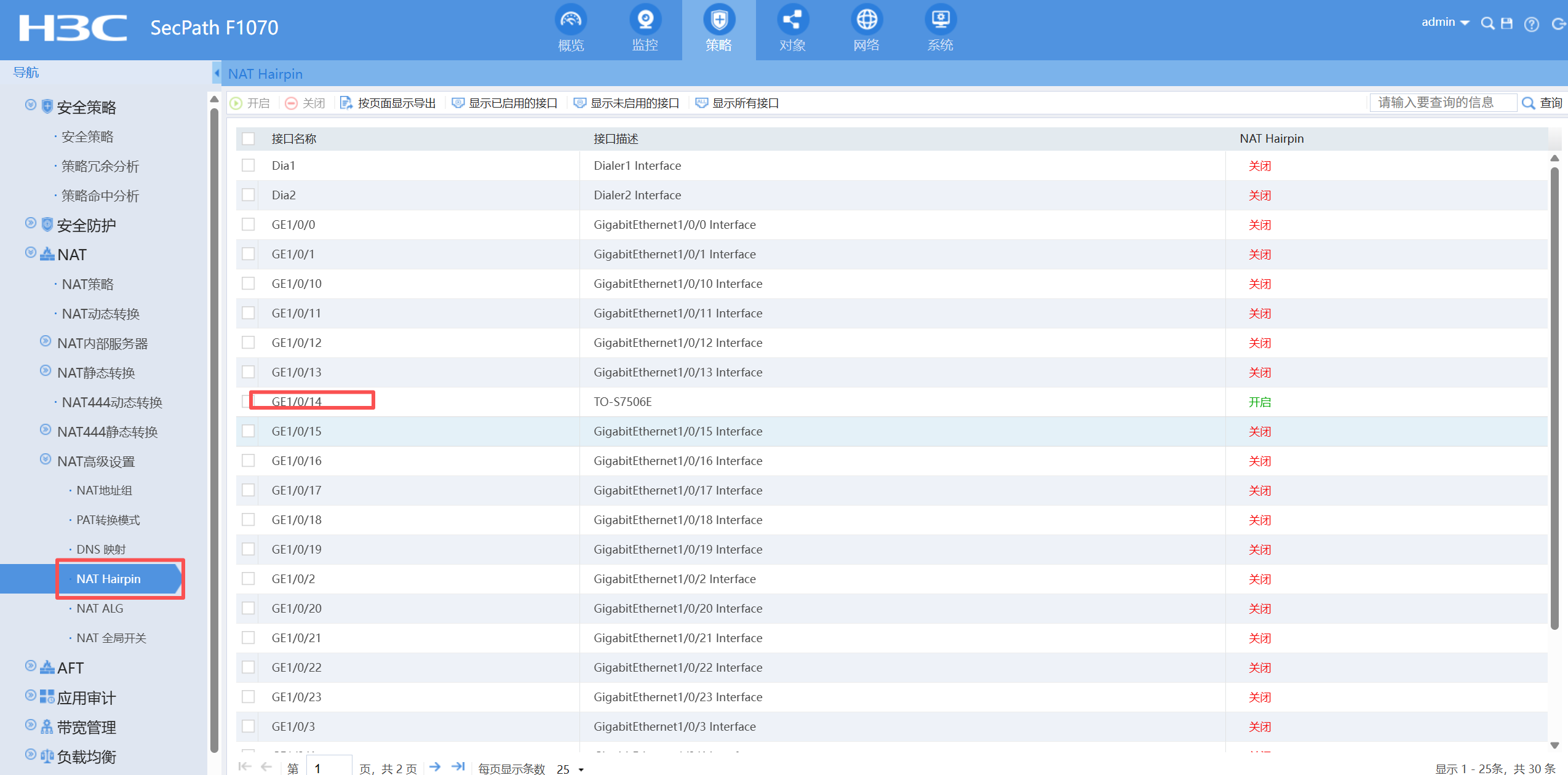
Task: Expand the AFT navigation section
Action: (70, 667)
